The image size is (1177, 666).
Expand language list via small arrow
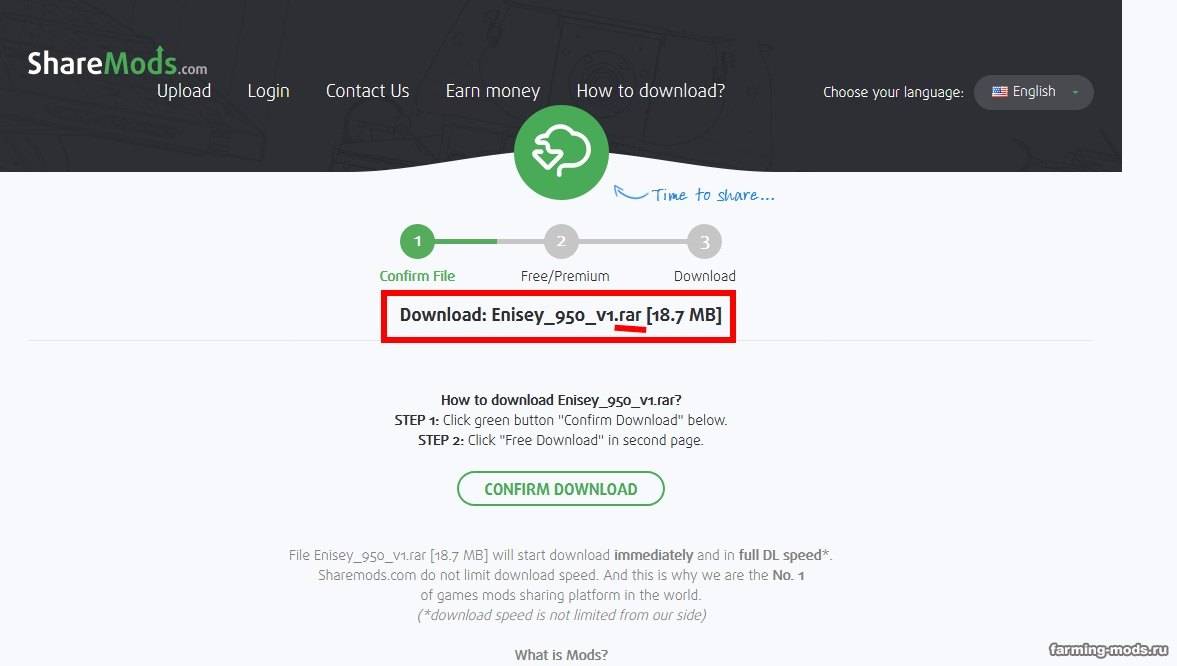(1076, 92)
